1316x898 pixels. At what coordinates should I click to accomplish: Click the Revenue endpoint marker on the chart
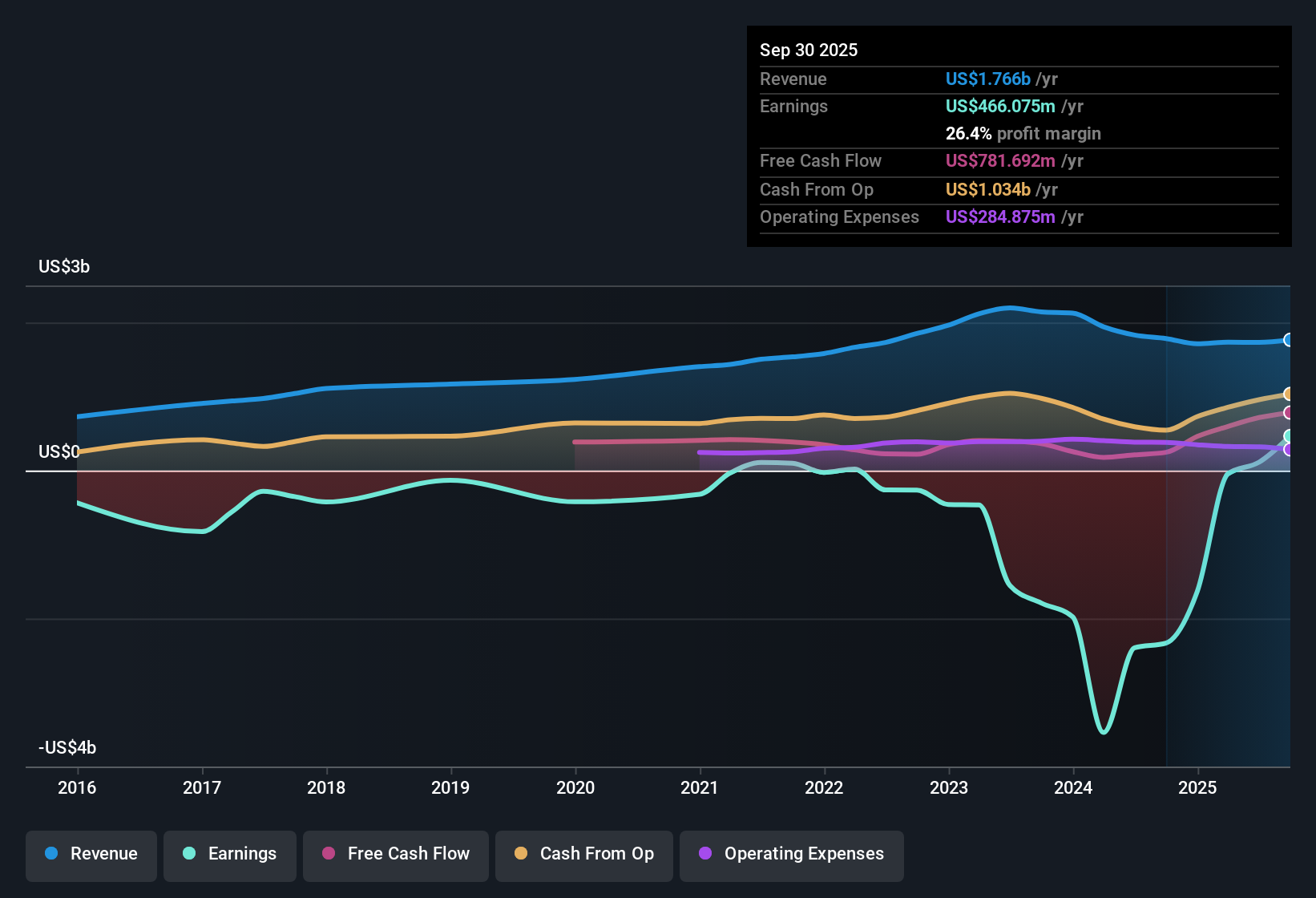tap(1288, 340)
